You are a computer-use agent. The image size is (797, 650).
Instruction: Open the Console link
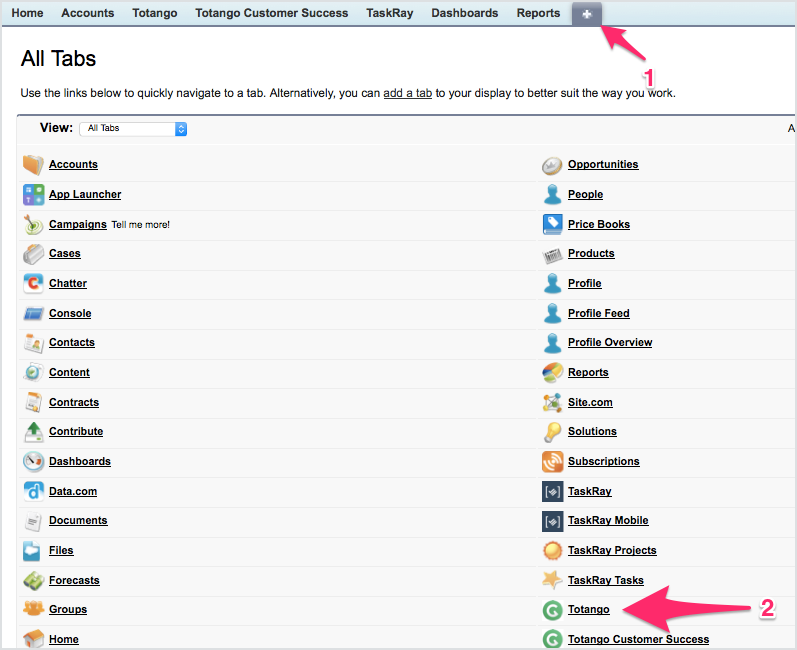[70, 314]
